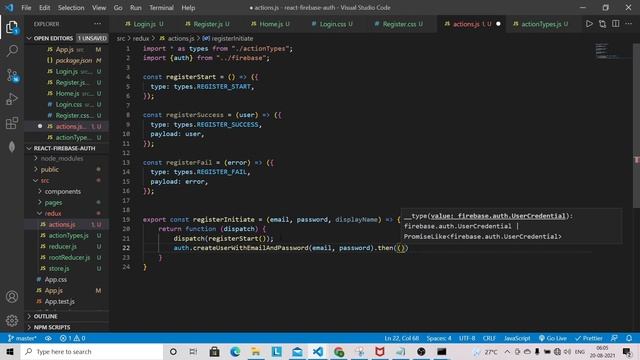Open the Extensions view

click(12, 123)
